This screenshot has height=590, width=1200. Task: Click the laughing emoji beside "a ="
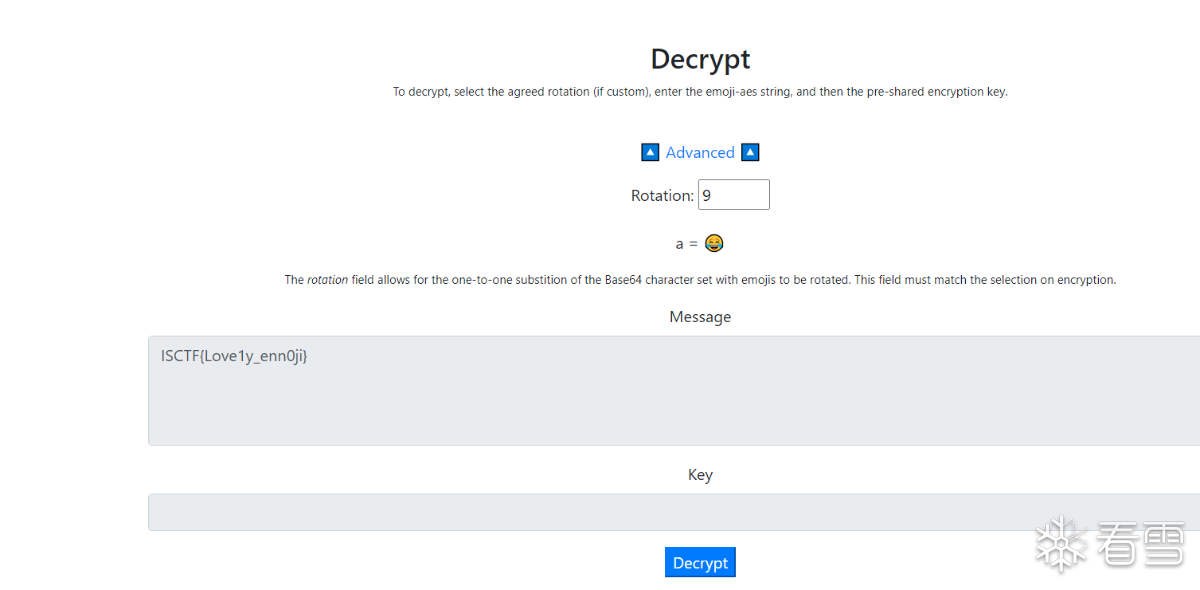(714, 243)
